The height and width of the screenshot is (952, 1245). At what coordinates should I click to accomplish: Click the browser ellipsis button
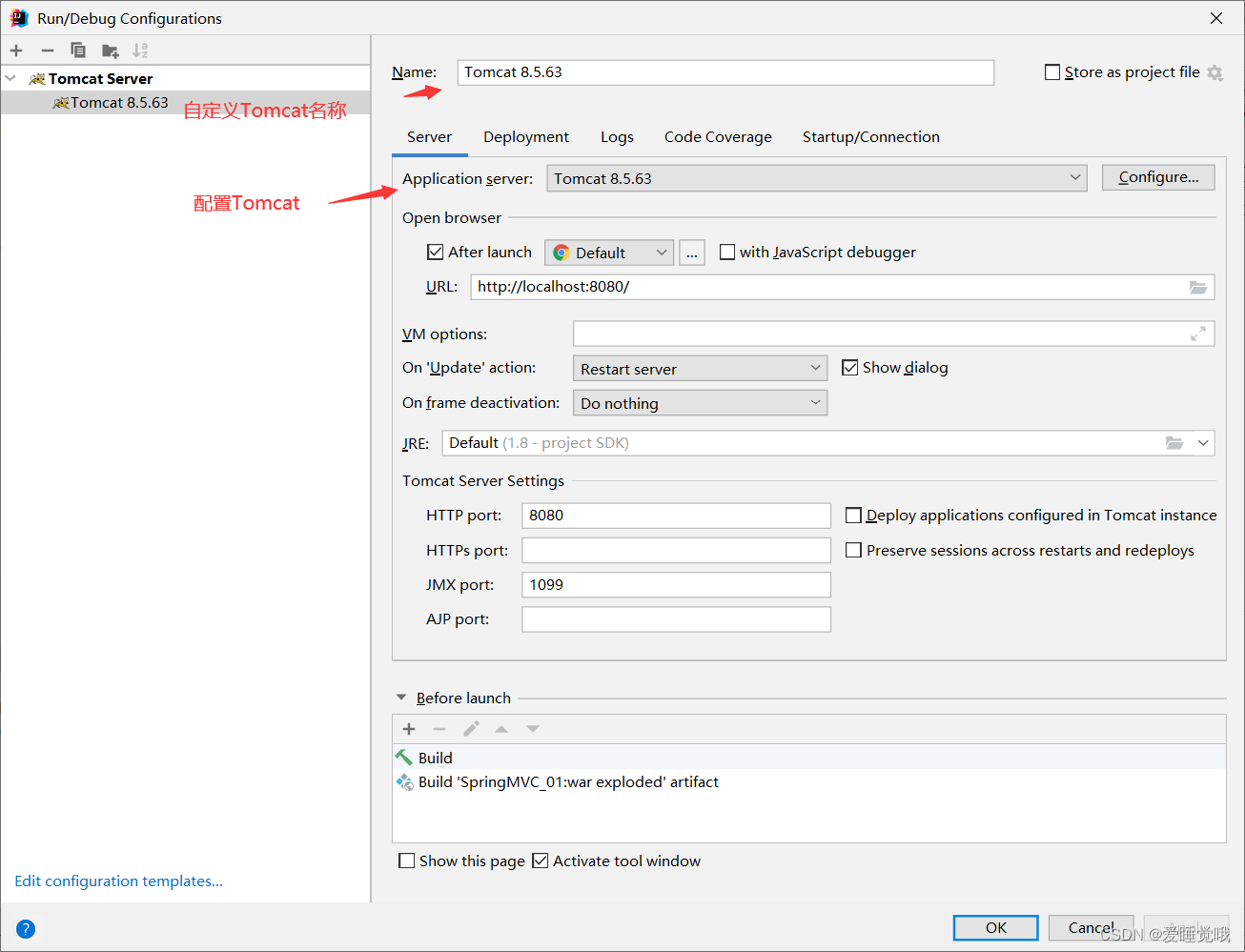click(692, 253)
